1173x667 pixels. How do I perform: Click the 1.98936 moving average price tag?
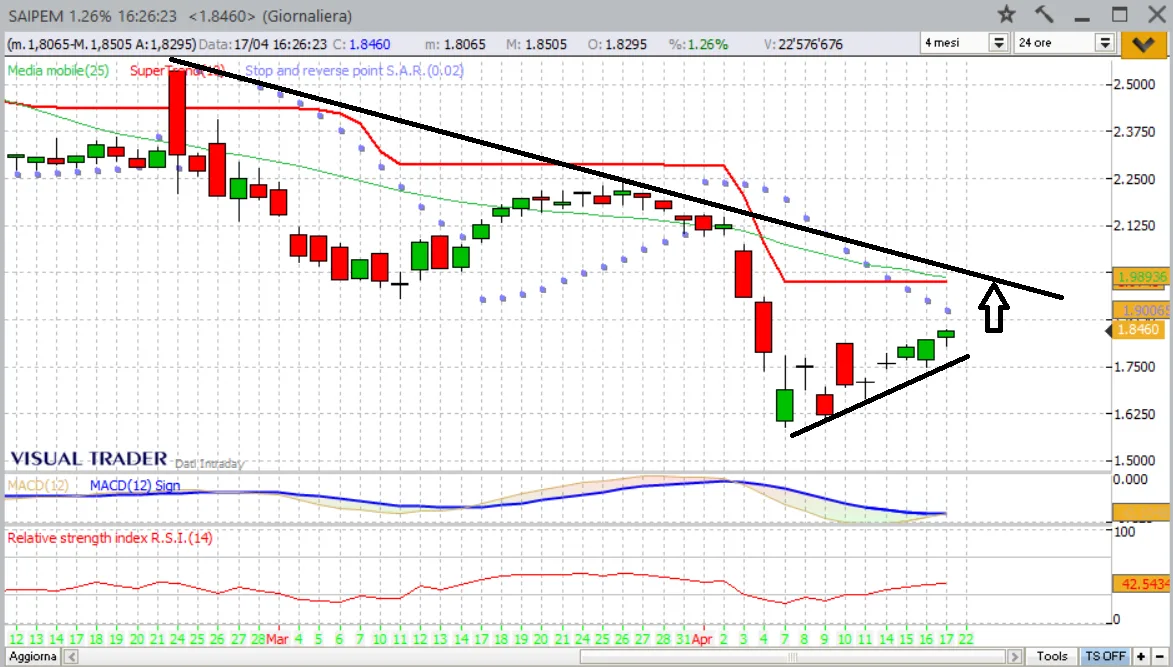1141,277
